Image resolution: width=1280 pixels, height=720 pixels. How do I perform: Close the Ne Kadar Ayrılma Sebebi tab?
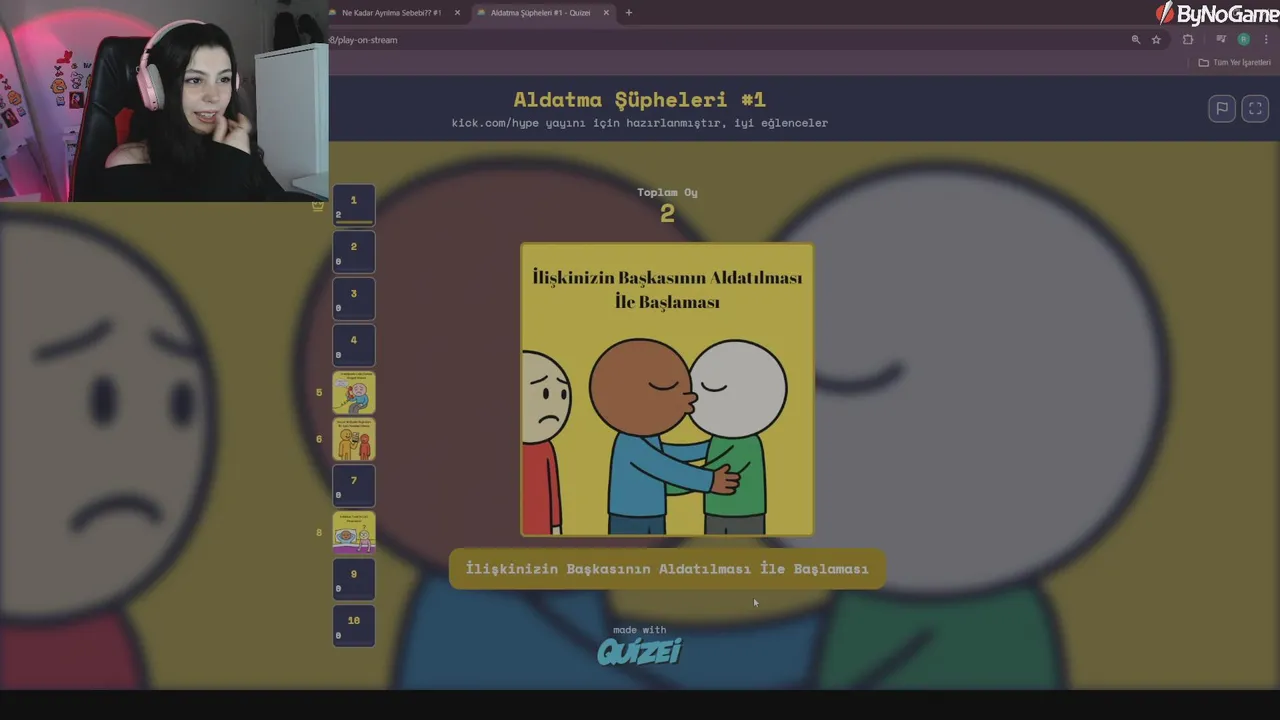[x=457, y=13]
